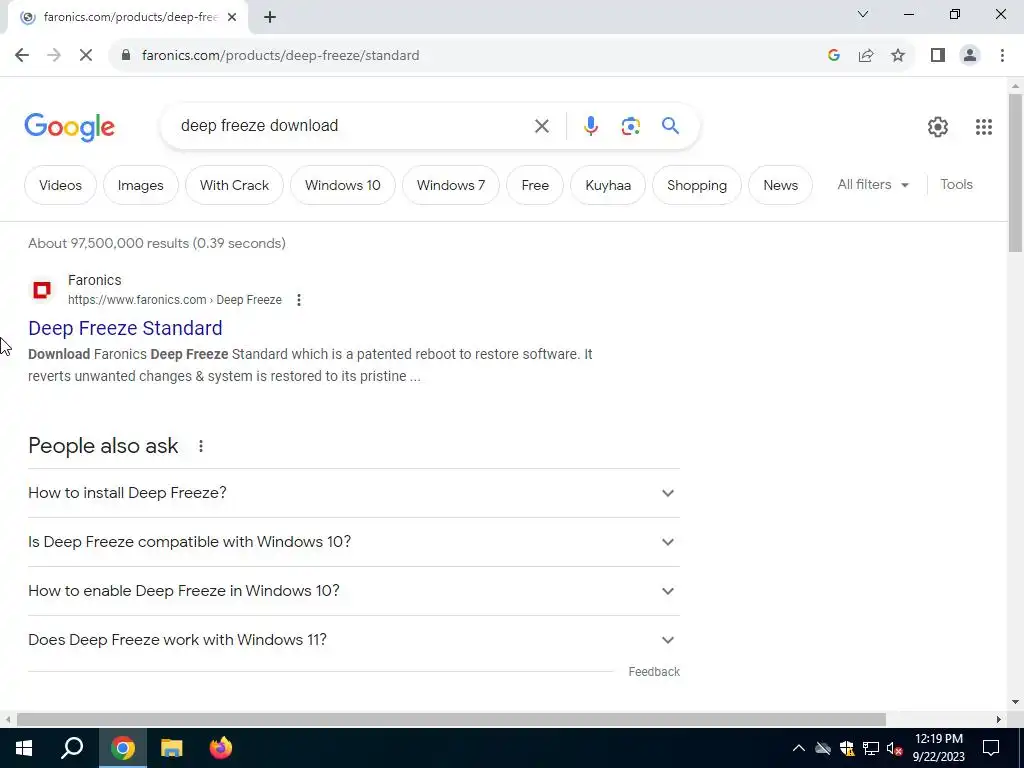Open the Google apps grid
The width and height of the screenshot is (1024, 768).
pos(984,127)
